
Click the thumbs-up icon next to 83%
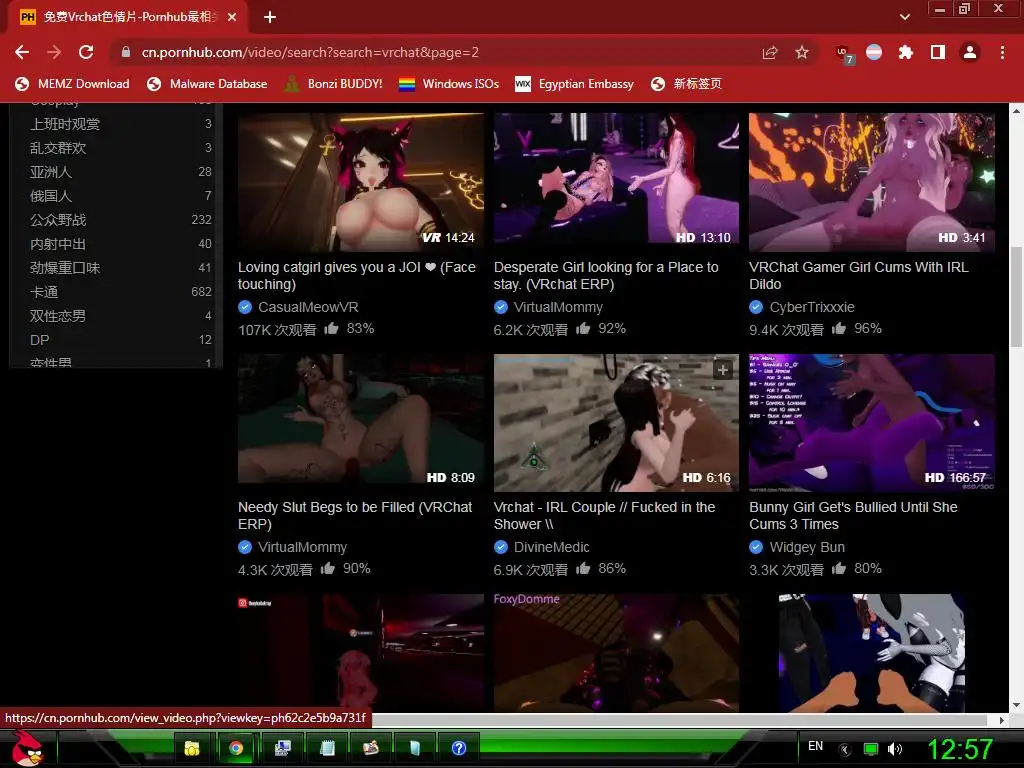click(332, 328)
